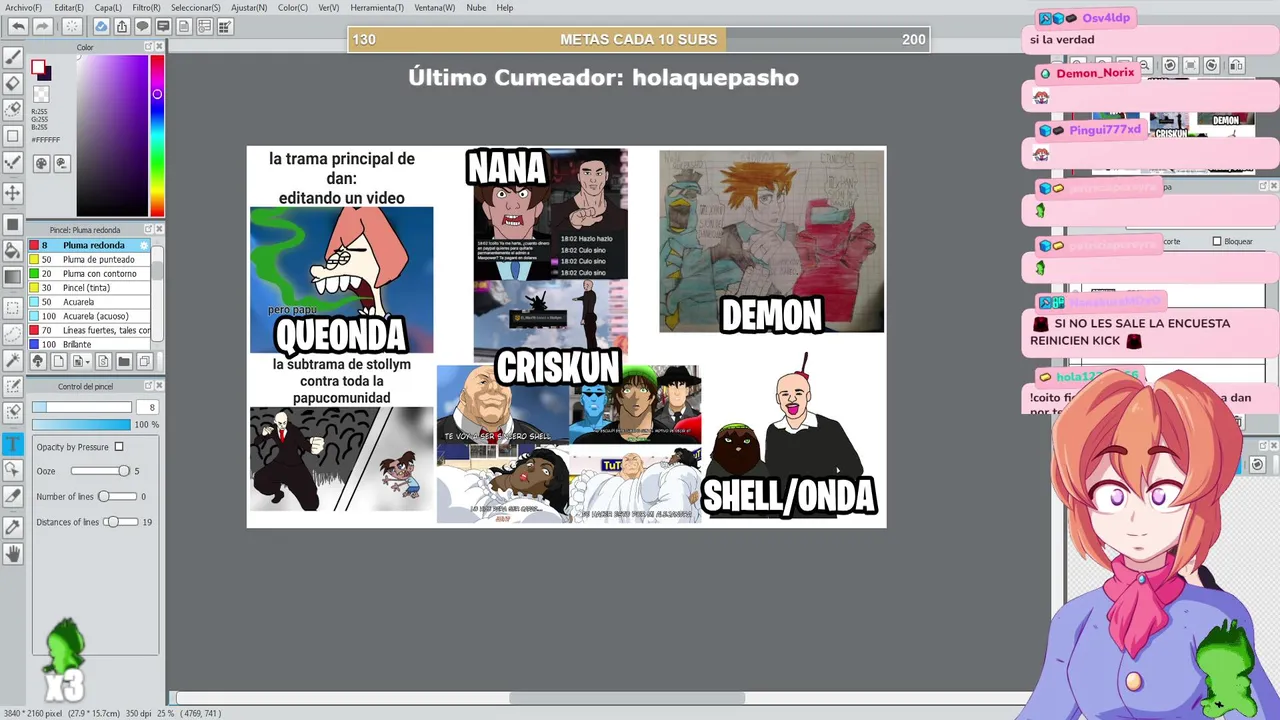The image size is (1280, 720).
Task: Click the foreground color swatch
Action: (x=38, y=68)
